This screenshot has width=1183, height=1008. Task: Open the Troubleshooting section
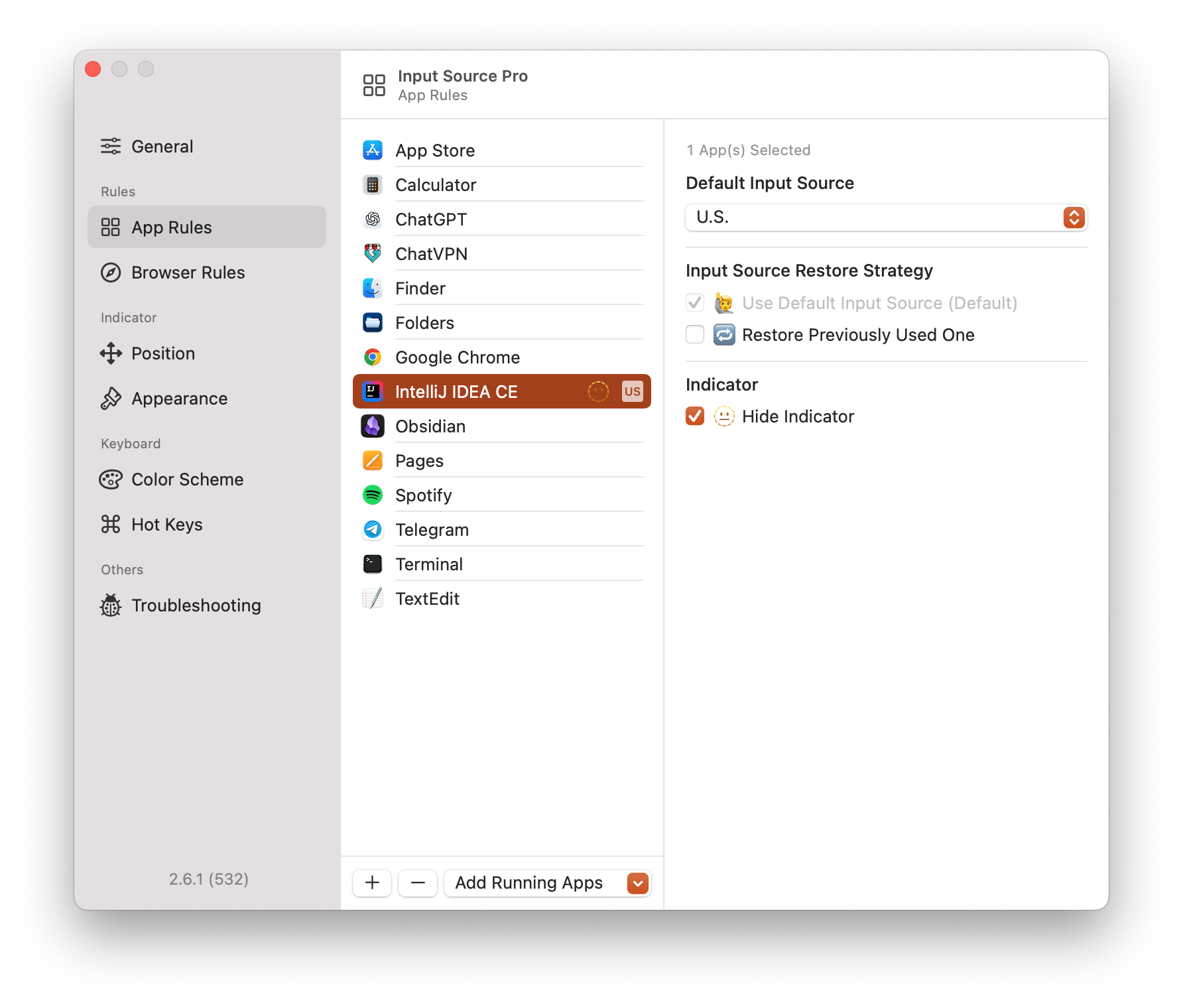[x=207, y=605]
